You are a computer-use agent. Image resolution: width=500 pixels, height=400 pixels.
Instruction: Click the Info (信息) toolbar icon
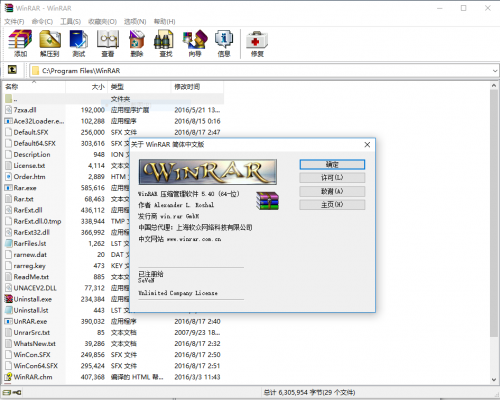(224, 39)
